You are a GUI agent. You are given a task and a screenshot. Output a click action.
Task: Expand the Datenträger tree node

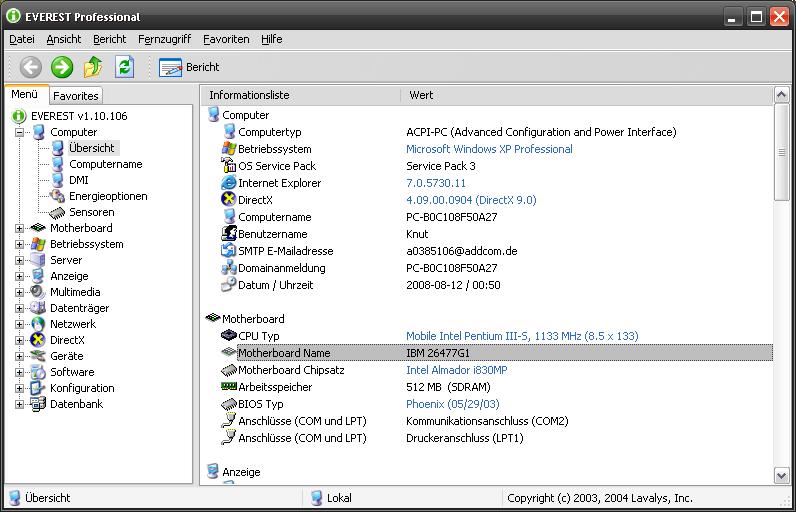(19, 309)
